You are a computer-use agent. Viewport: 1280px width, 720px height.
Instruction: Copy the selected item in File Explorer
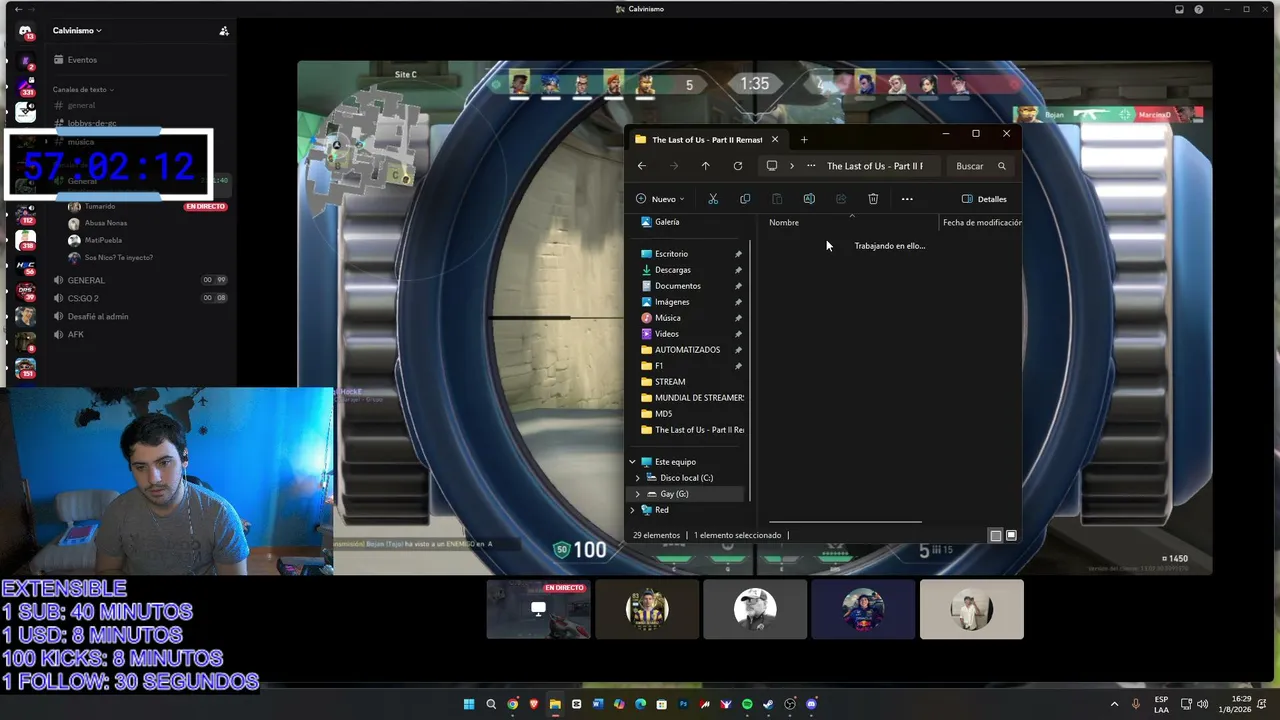(745, 199)
